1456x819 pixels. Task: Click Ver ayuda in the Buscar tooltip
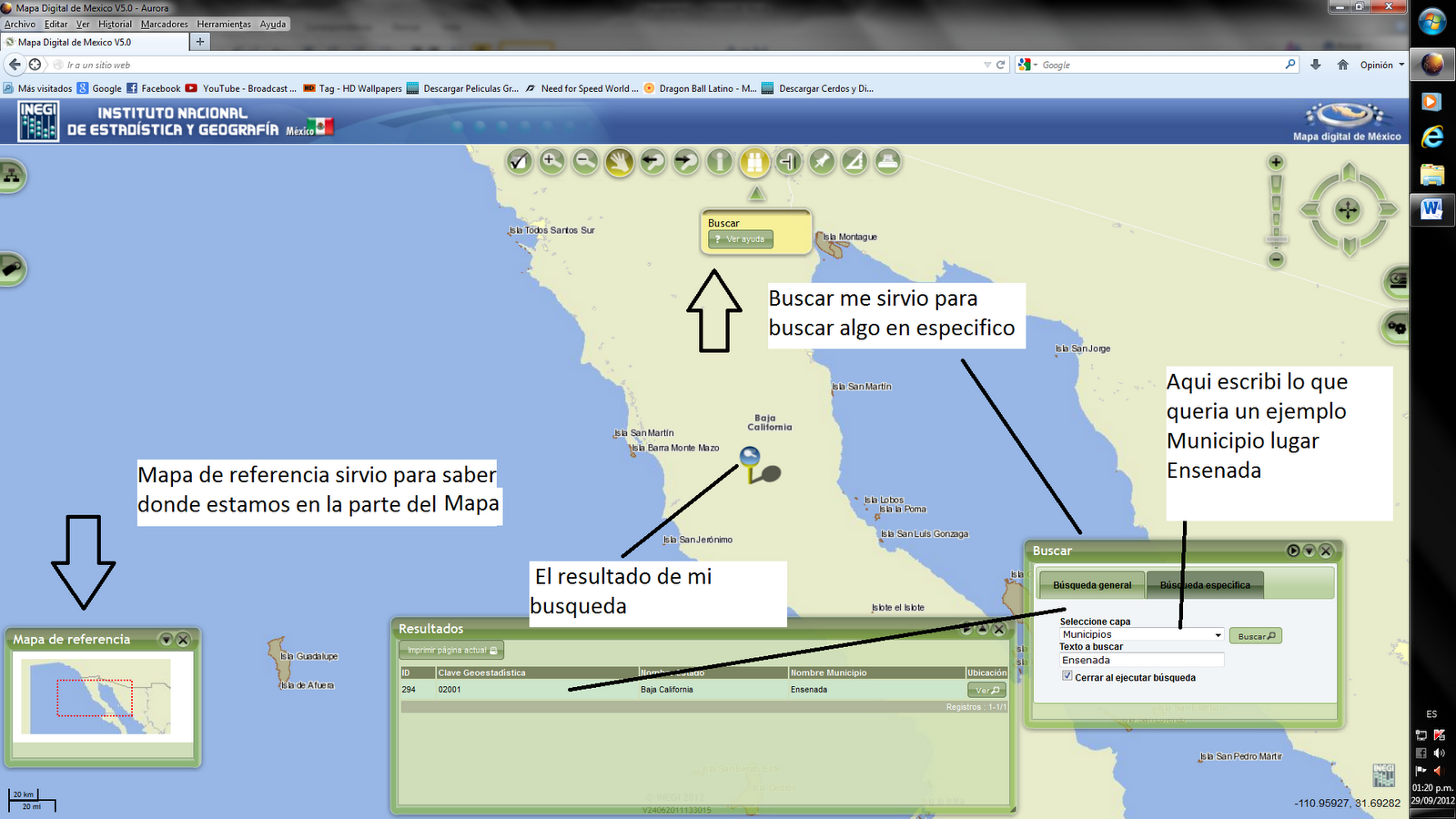pyautogui.click(x=741, y=239)
